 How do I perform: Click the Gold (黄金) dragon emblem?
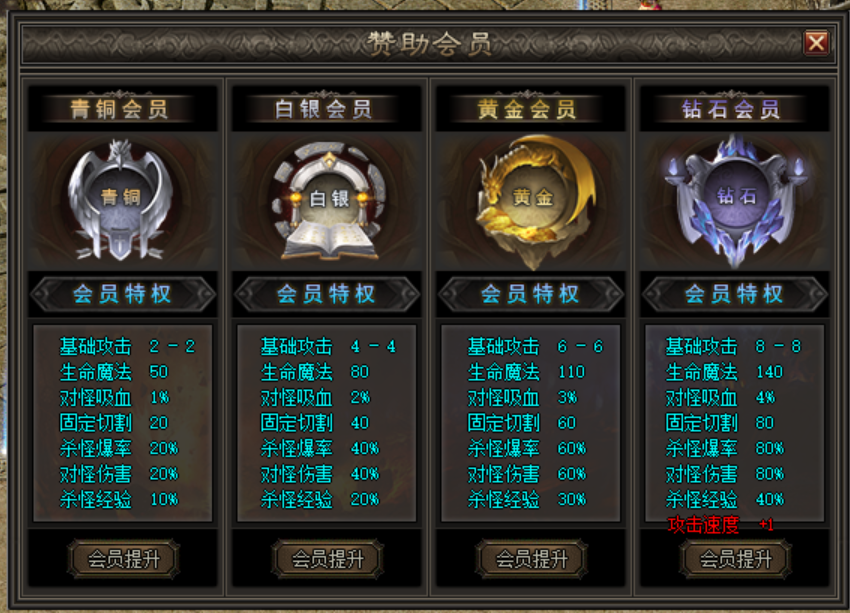pos(533,202)
